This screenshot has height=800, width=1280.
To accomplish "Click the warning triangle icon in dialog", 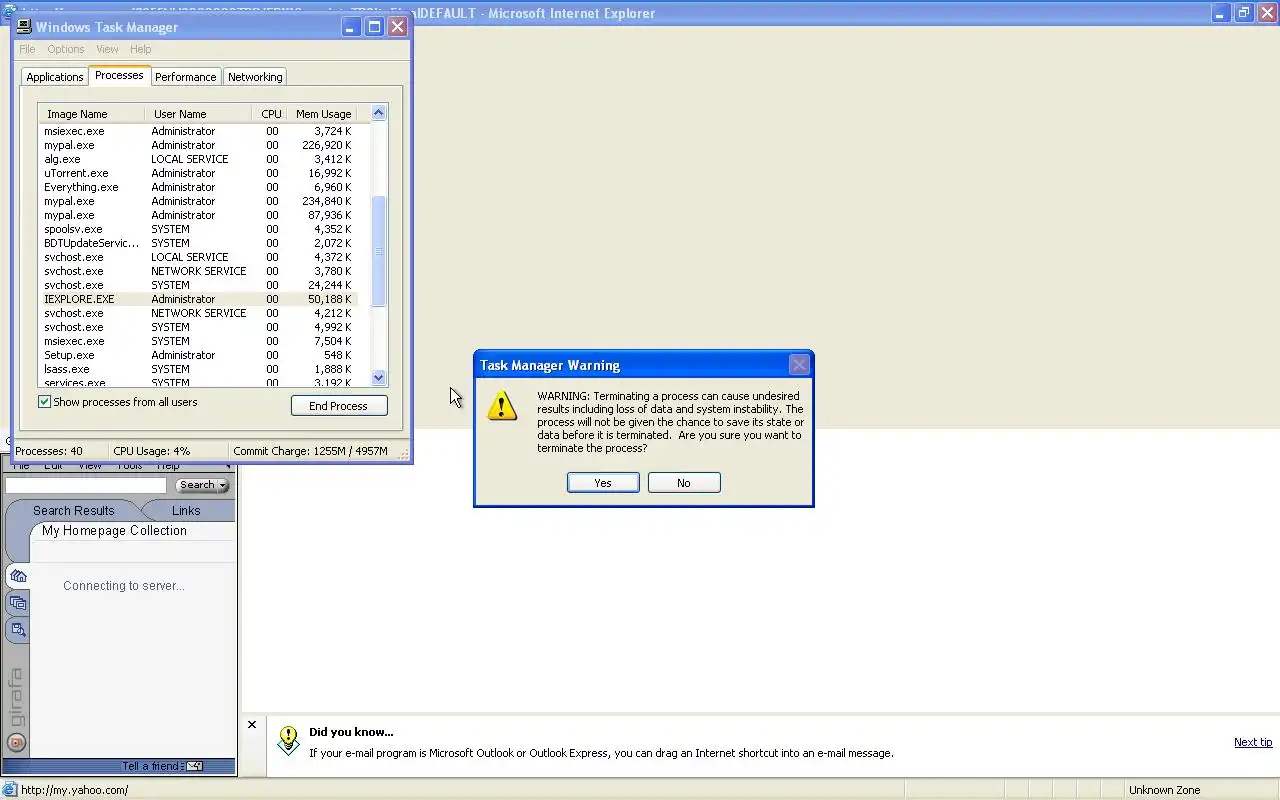I will coord(502,405).
